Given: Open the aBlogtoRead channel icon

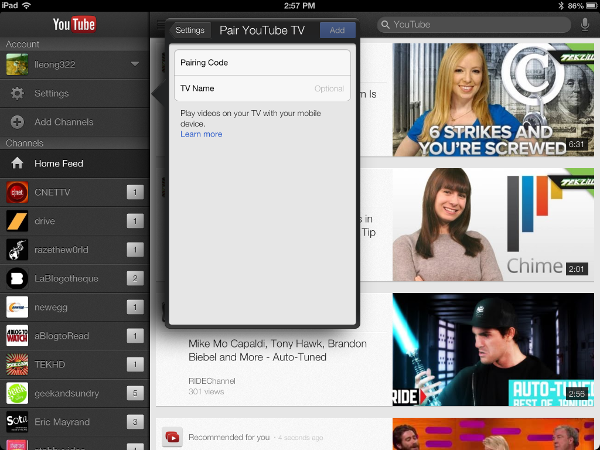Looking at the screenshot, I should (17, 336).
